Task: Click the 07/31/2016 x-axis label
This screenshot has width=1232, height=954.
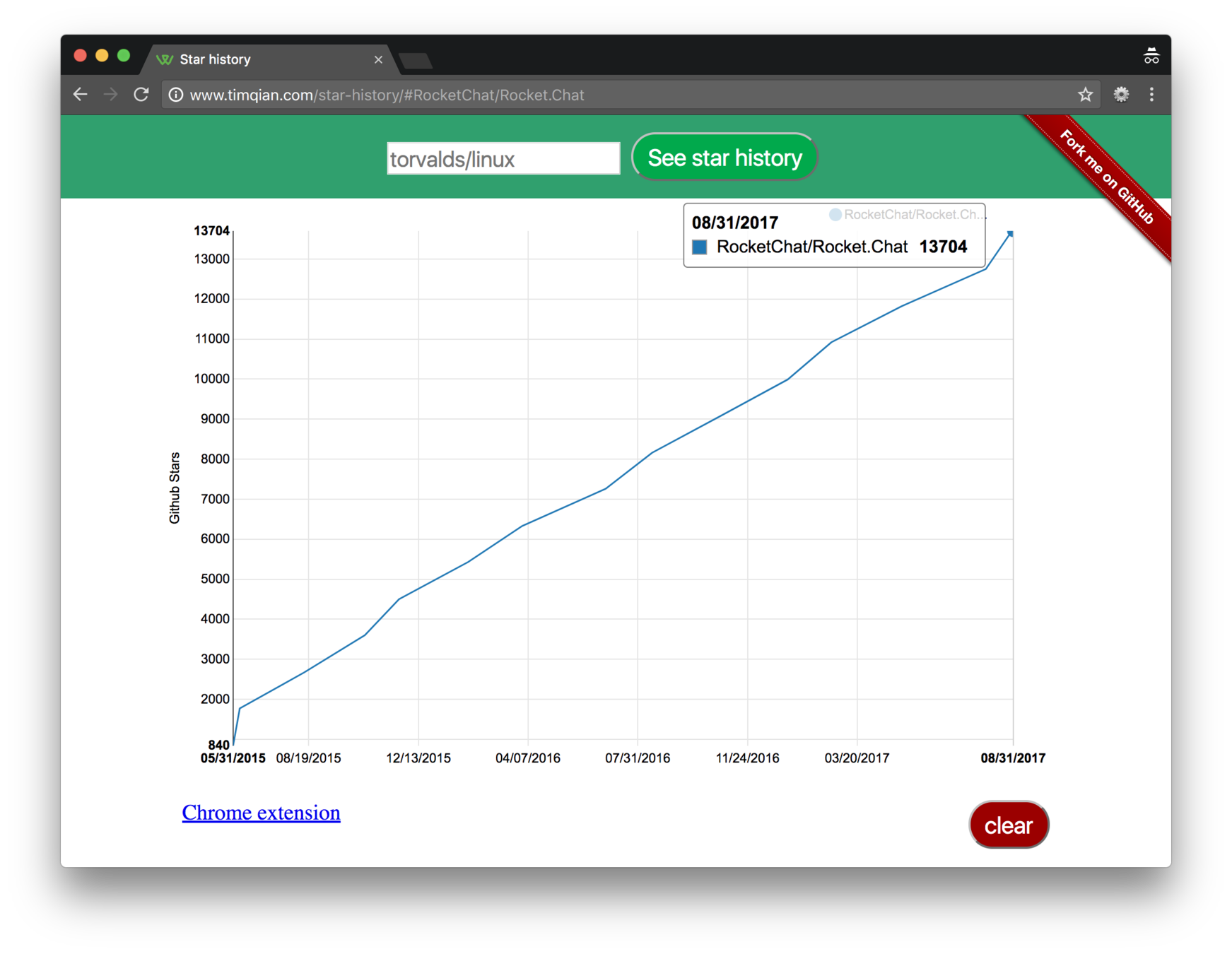Action: pos(638,758)
